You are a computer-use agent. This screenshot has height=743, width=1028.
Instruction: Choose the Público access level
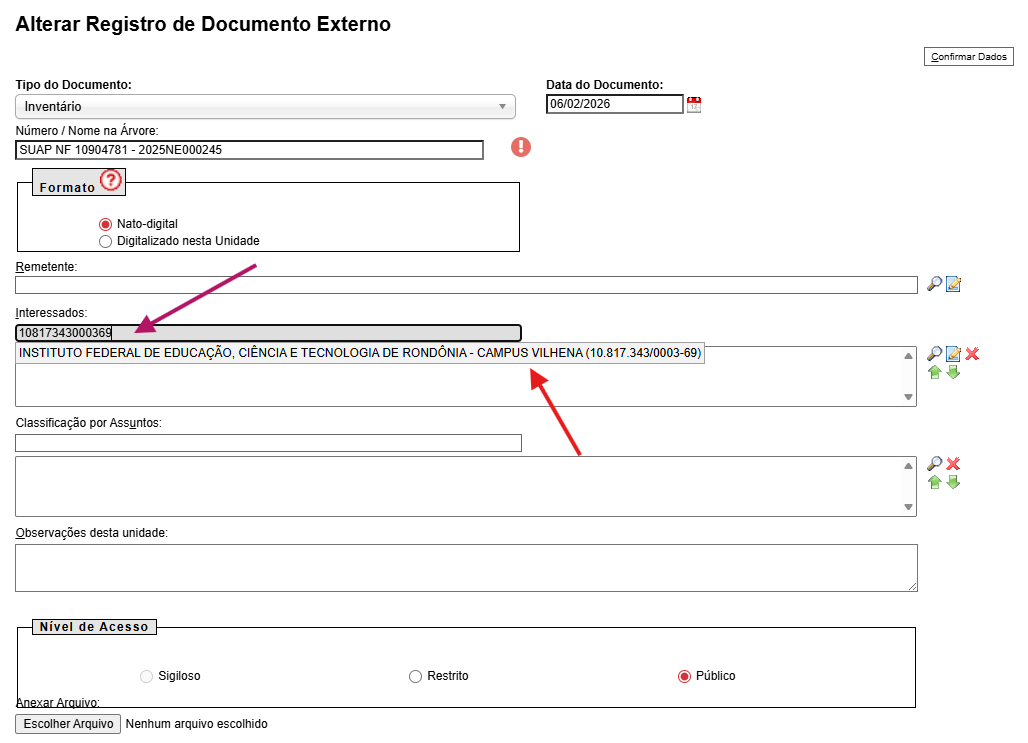point(685,677)
